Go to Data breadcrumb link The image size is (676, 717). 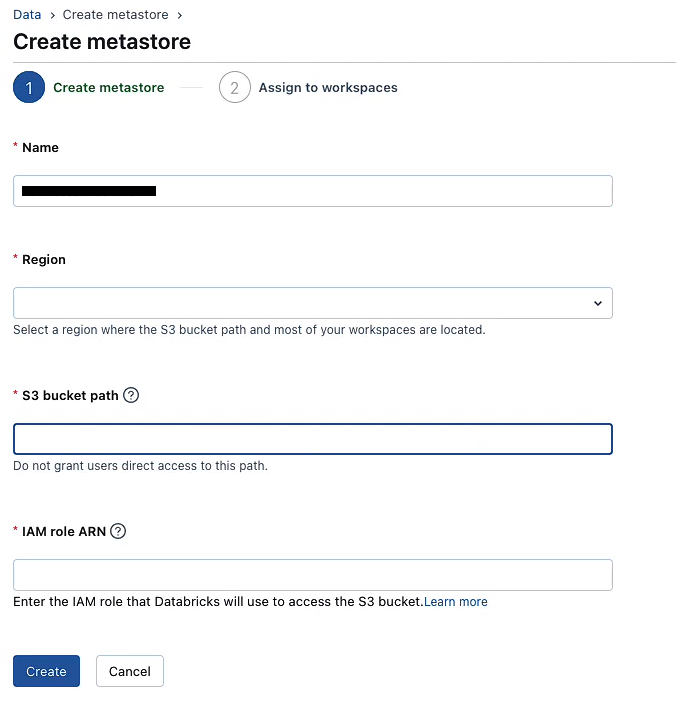pyautogui.click(x=27, y=15)
